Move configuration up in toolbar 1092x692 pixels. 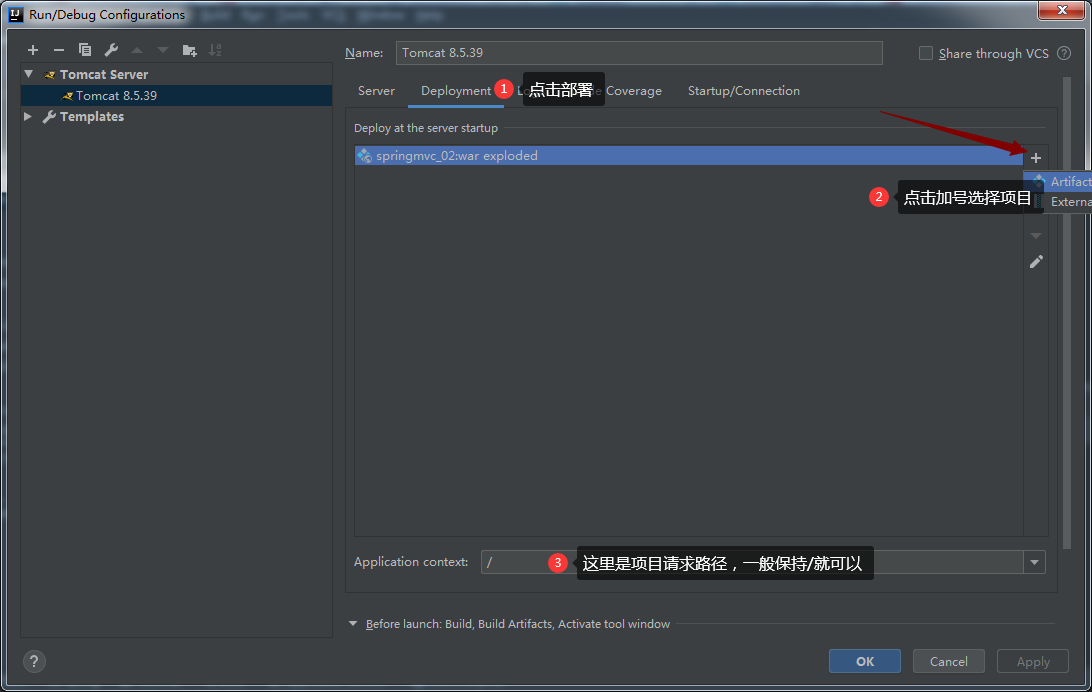pos(137,50)
